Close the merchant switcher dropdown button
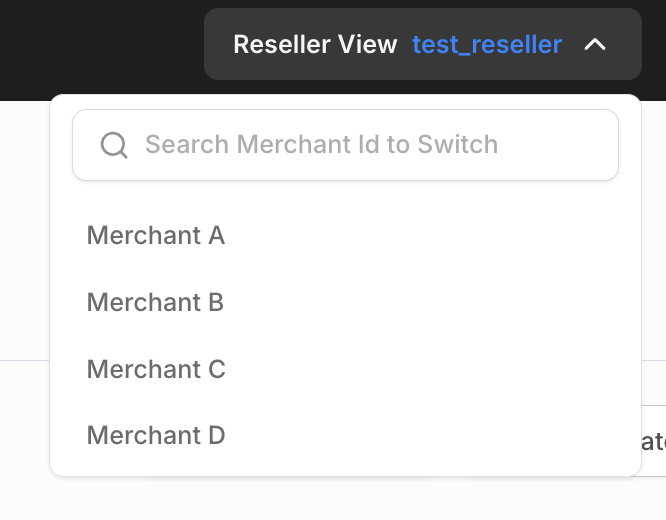Image resolution: width=666 pixels, height=520 pixels. point(422,45)
